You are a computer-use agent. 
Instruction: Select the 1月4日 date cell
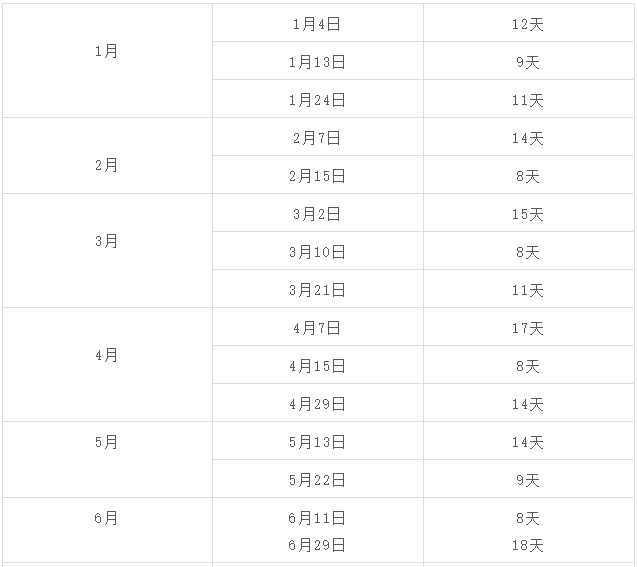(x=317, y=24)
